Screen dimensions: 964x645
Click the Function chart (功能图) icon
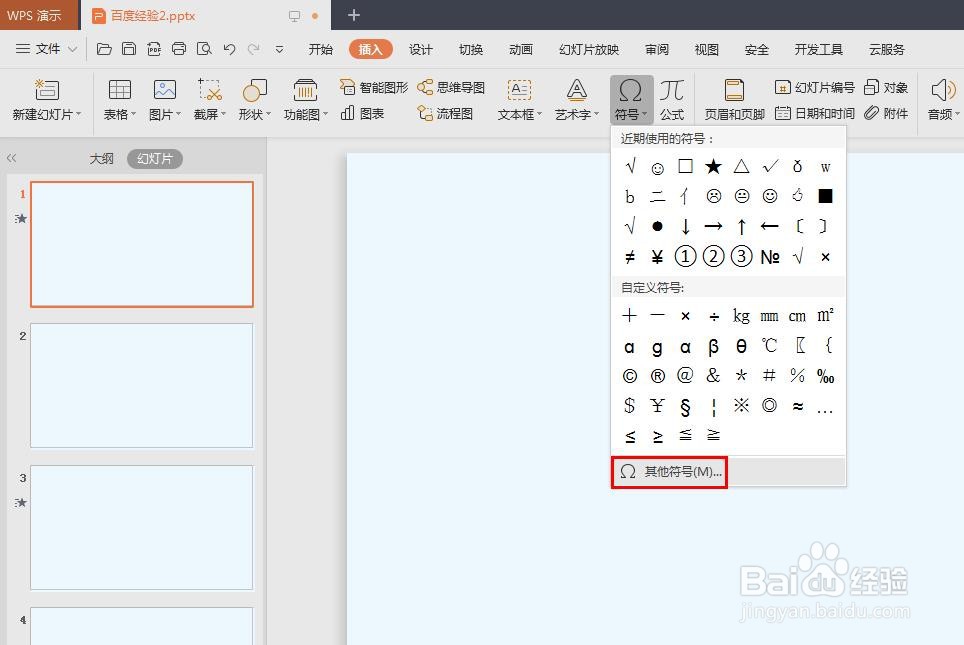305,90
